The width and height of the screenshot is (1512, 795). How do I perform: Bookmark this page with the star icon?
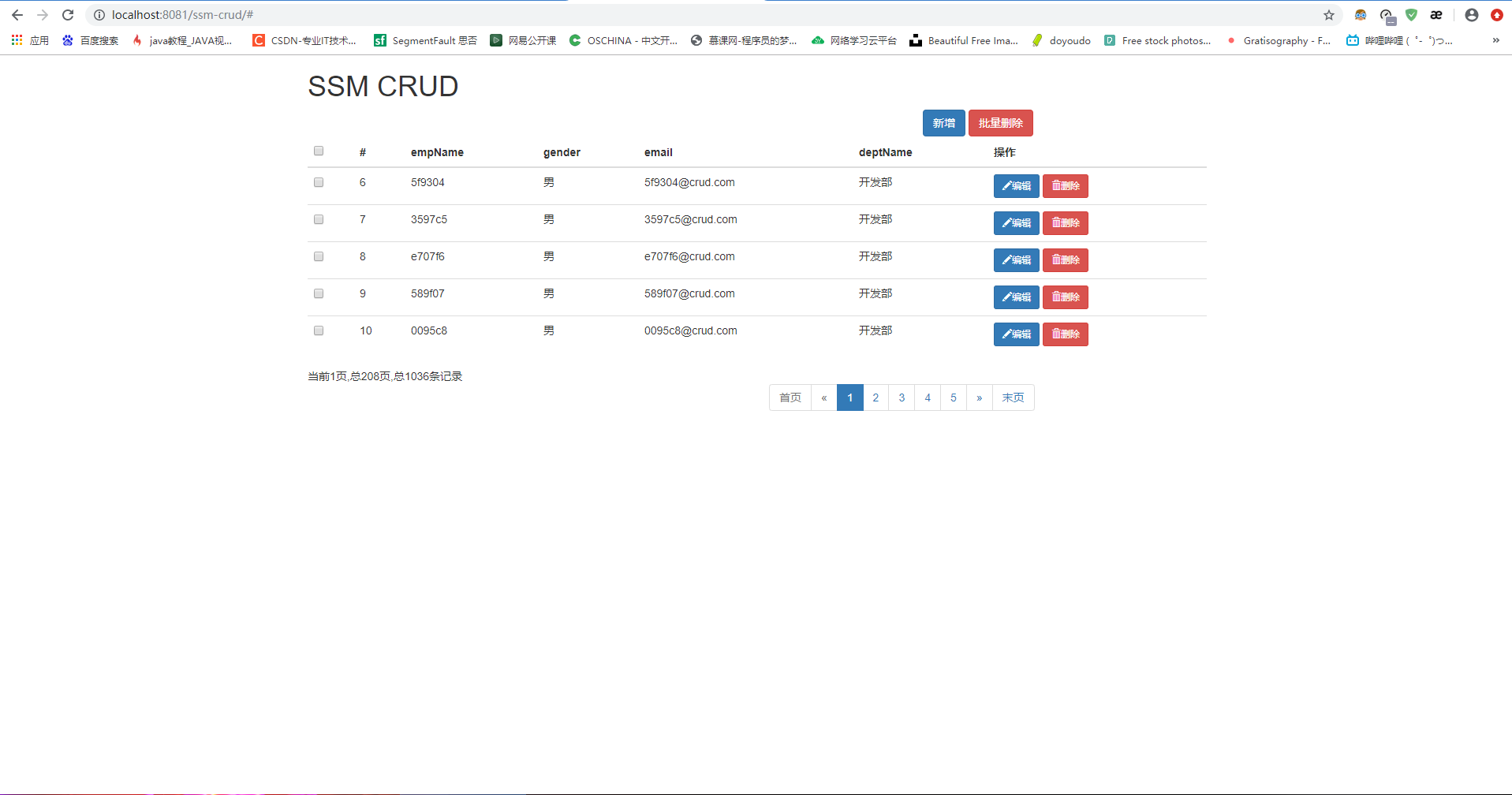(x=1330, y=14)
